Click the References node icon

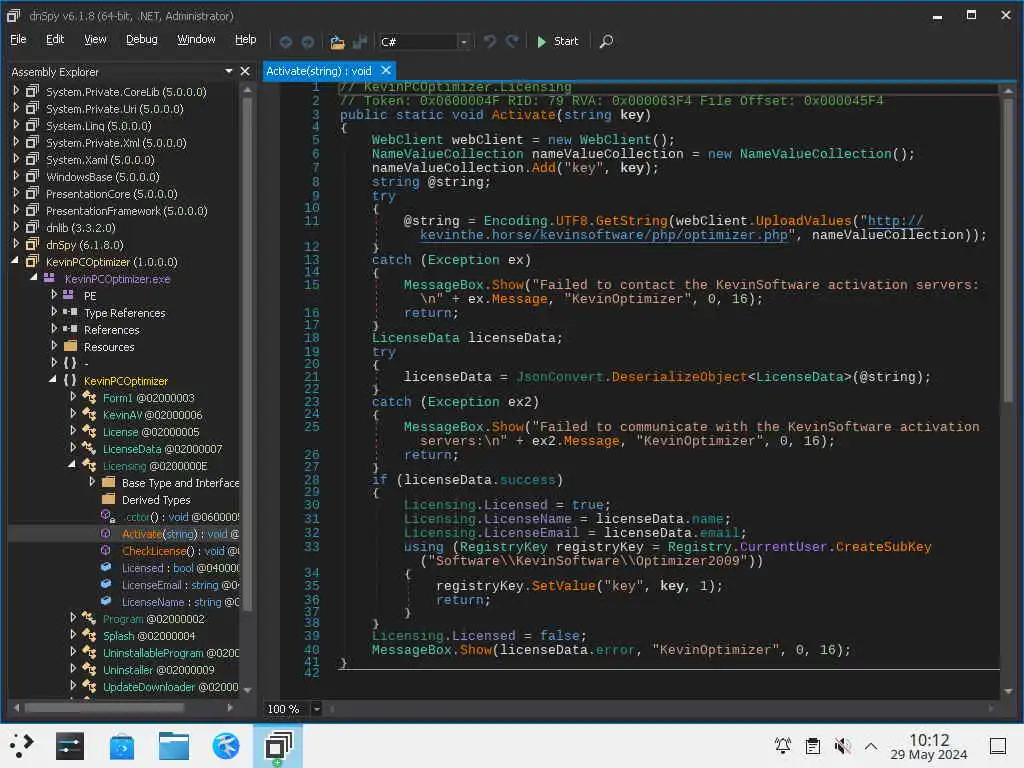70,329
